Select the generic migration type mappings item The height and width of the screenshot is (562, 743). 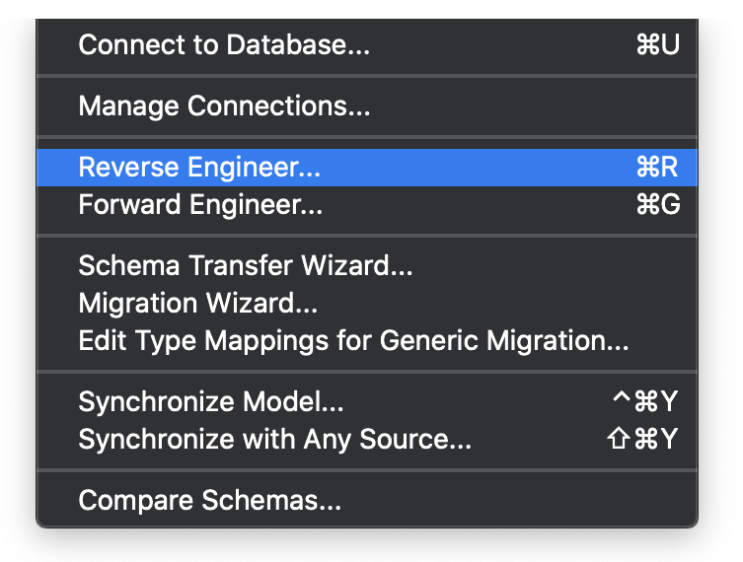click(x=353, y=340)
